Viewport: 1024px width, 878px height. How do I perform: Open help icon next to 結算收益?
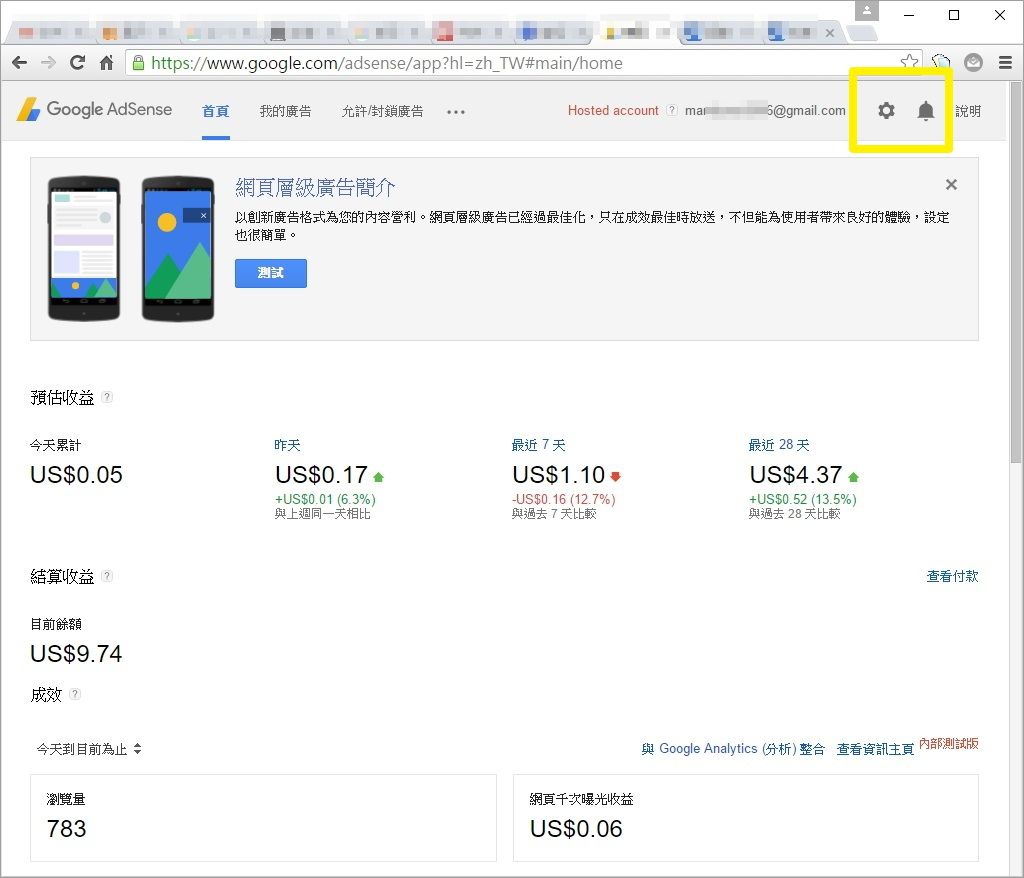click(x=107, y=576)
